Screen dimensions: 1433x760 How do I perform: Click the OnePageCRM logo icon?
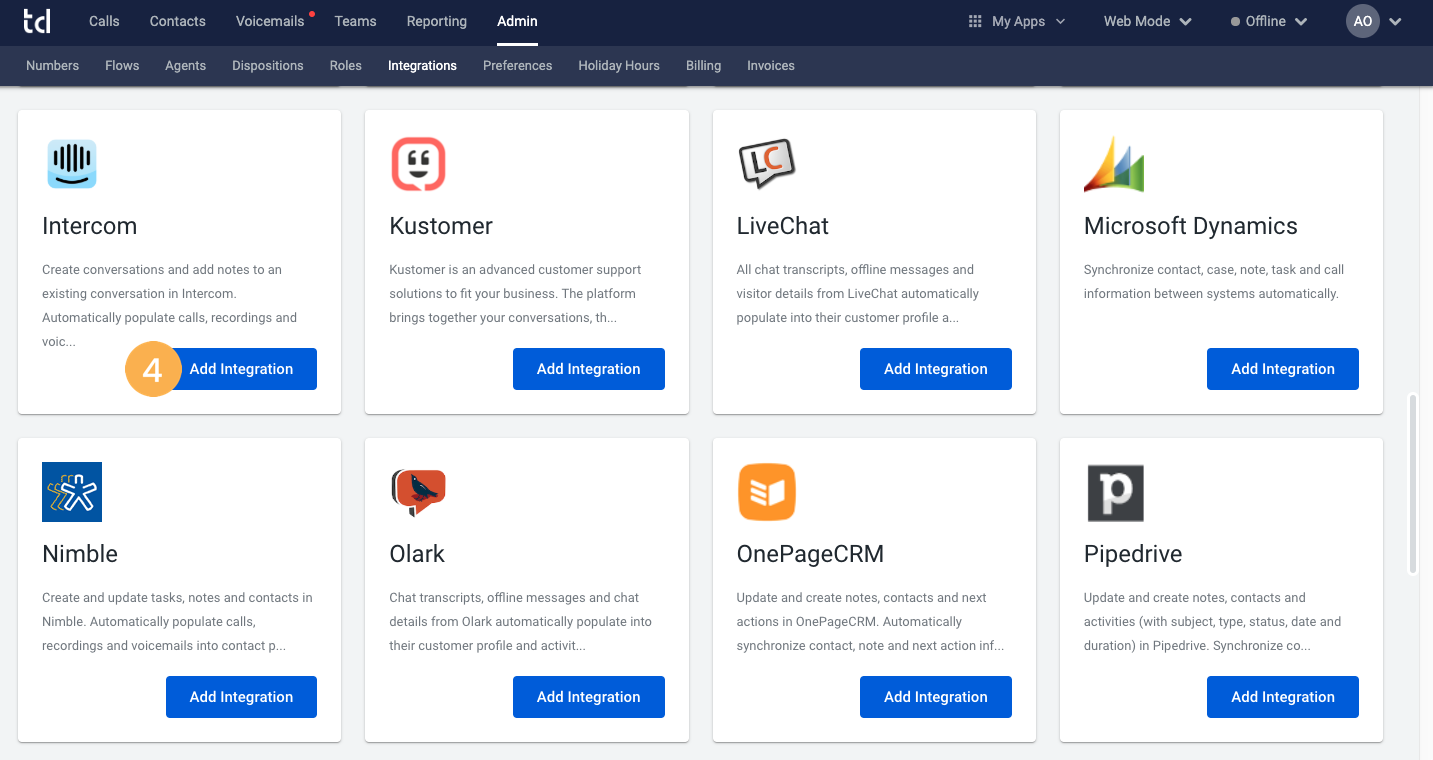coord(766,492)
